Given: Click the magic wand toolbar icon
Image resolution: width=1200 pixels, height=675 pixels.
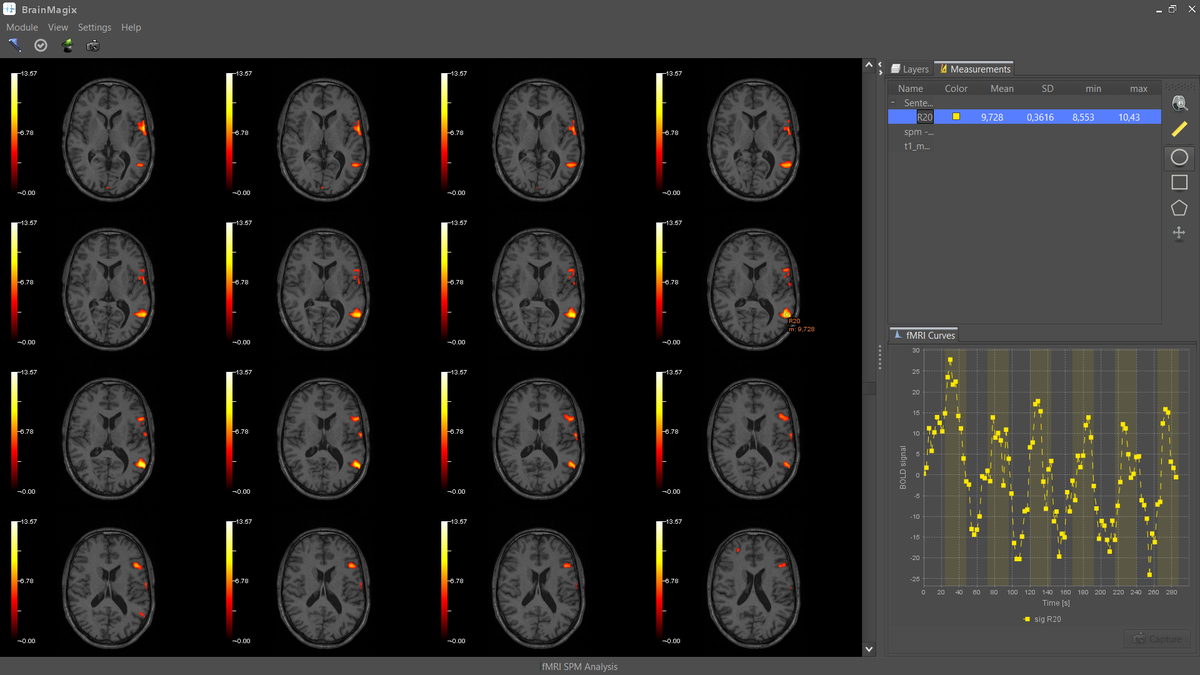Looking at the screenshot, I should 14,45.
